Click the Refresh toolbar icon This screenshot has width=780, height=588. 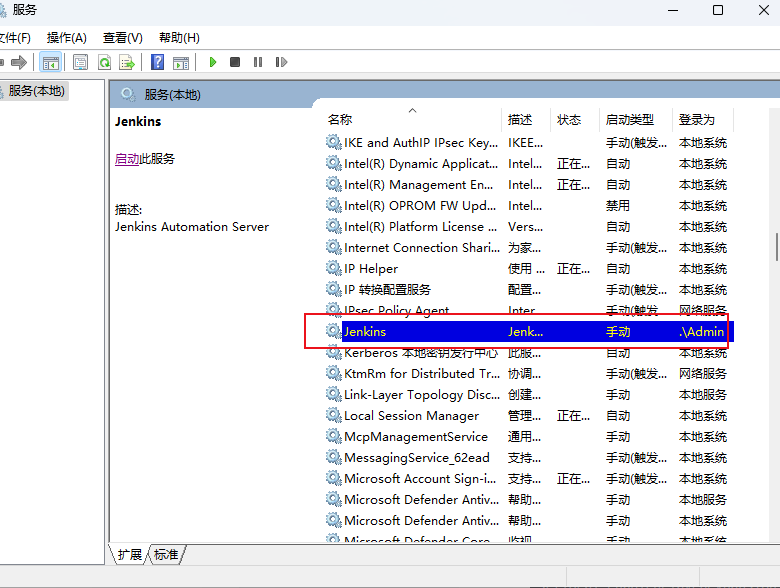coord(104,62)
